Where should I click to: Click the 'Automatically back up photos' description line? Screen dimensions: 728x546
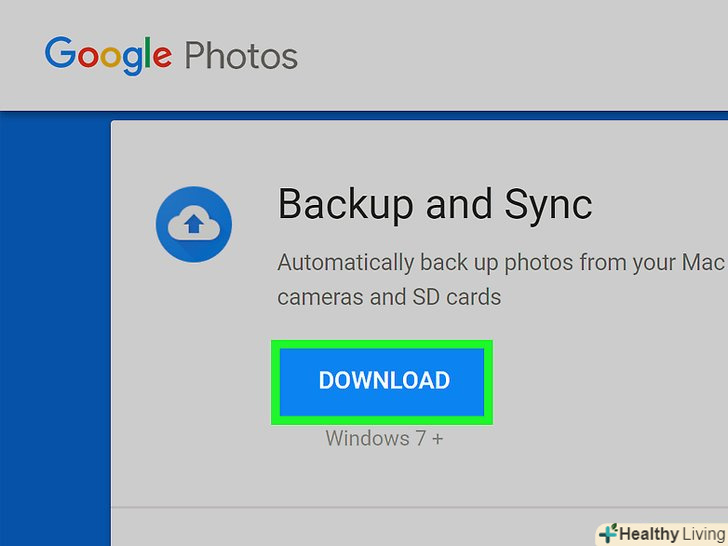pyautogui.click(x=499, y=263)
